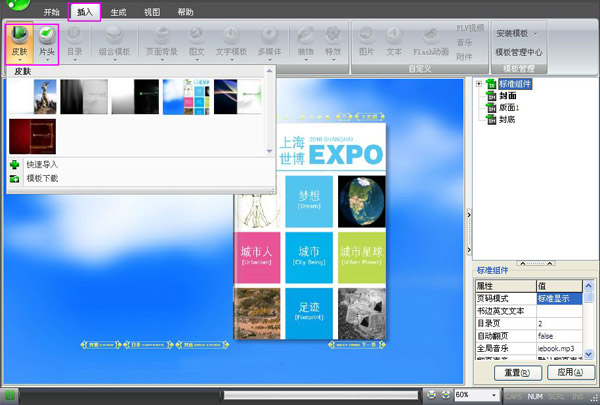Select 封面 in the page tree

pyautogui.click(x=508, y=96)
